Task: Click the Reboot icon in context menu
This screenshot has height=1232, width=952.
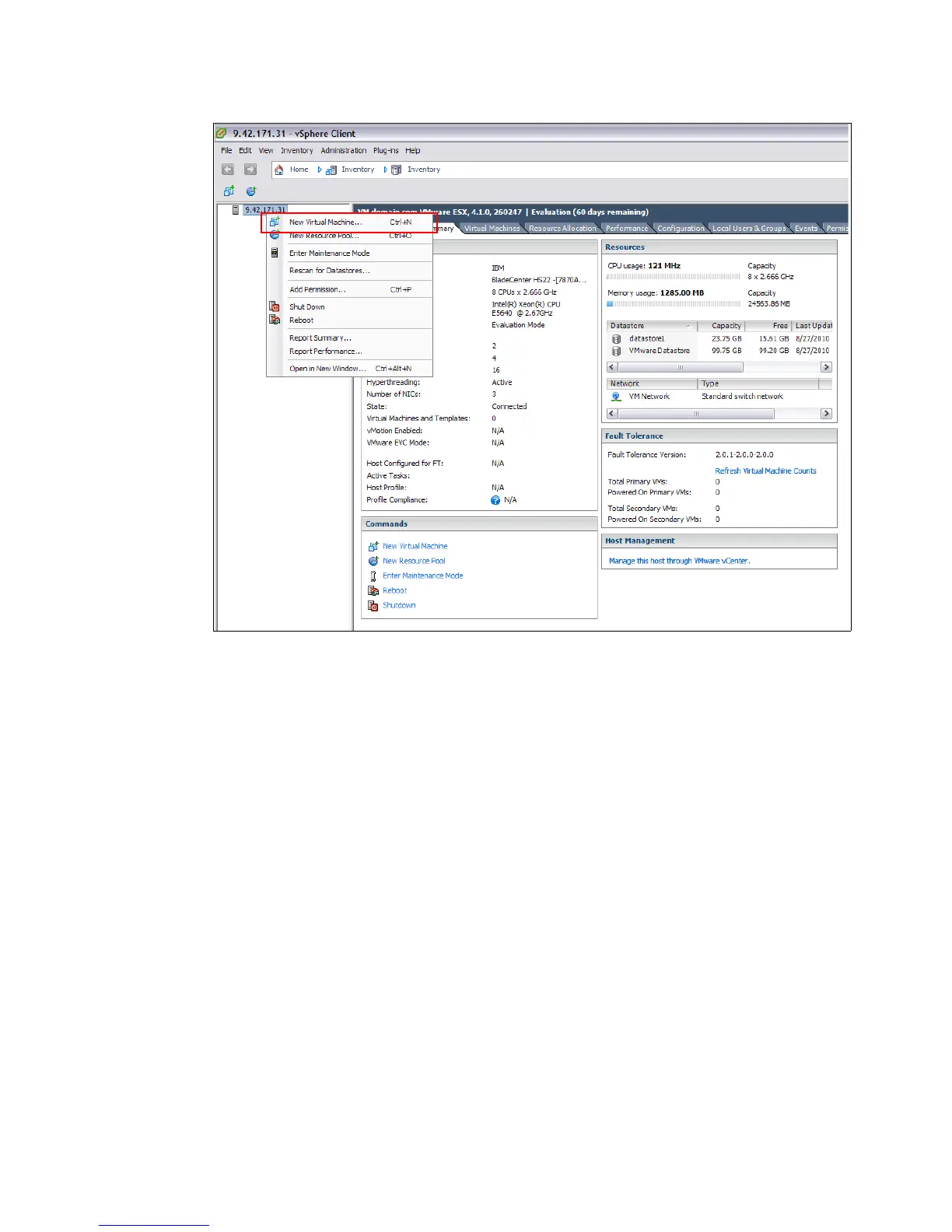Action: tap(275, 320)
